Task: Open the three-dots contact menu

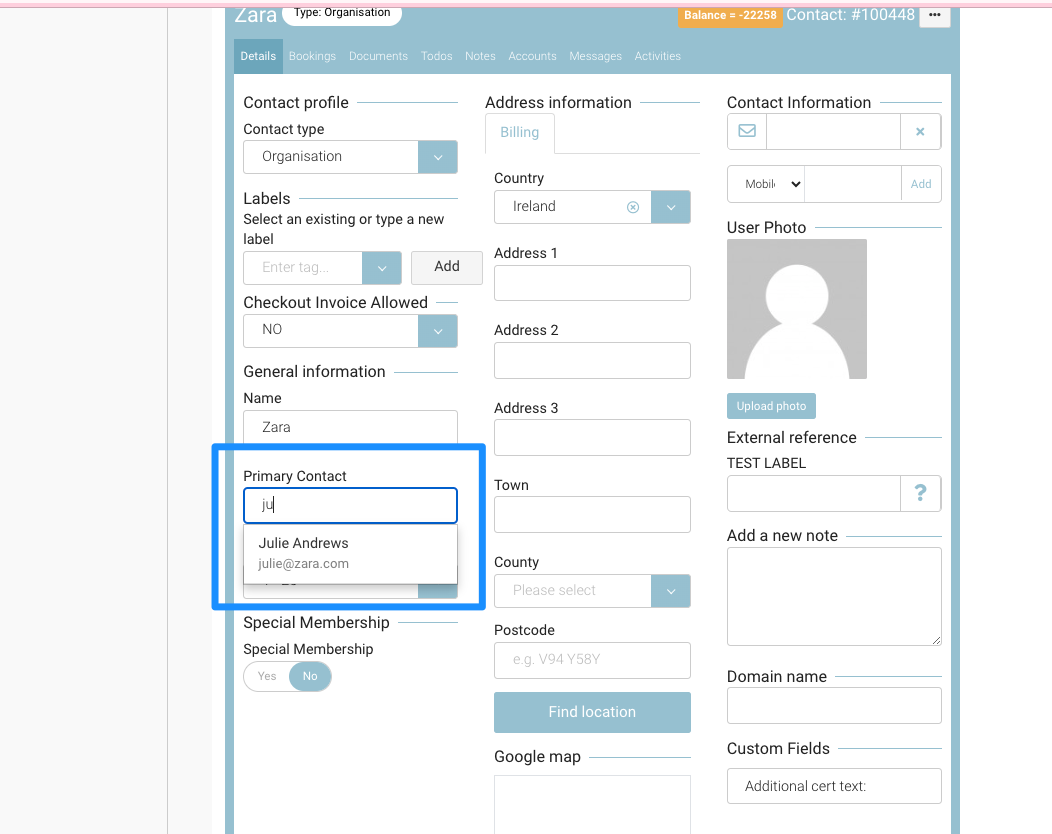Action: 934,15
